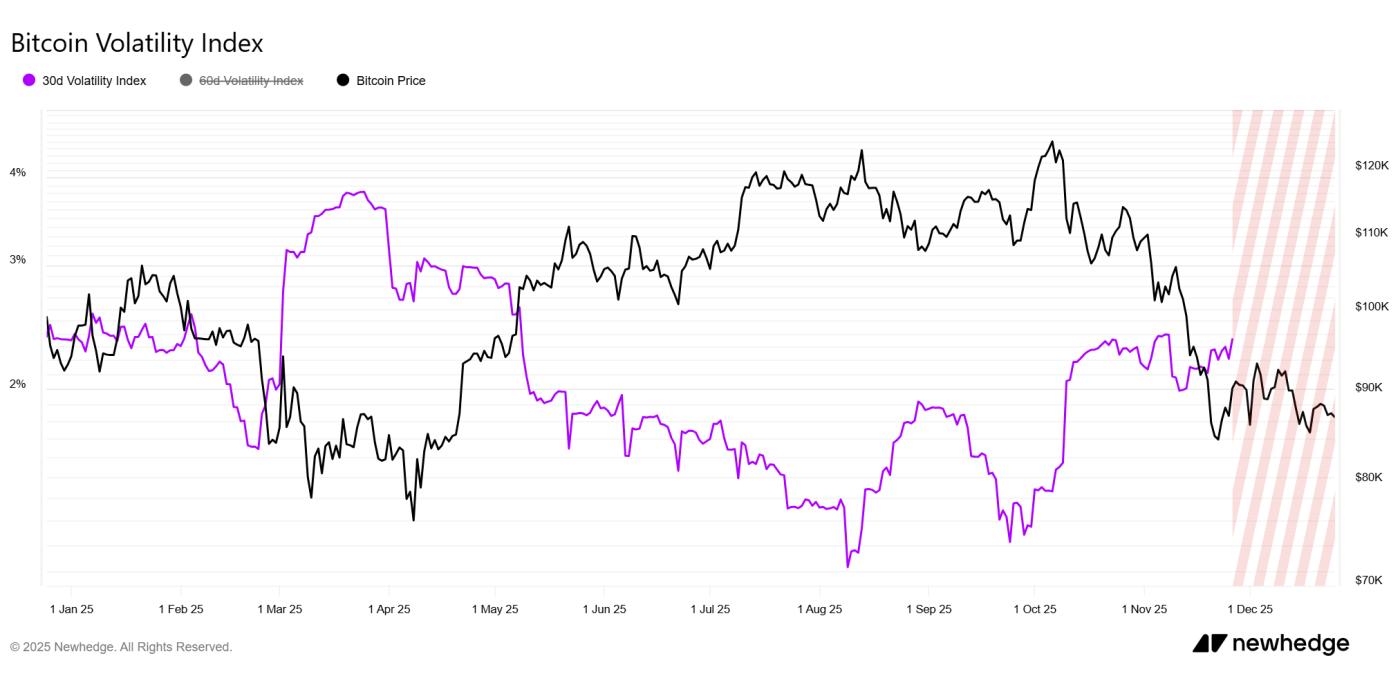This screenshot has width=1400, height=674.
Task: Click the $100K price axis label
Action: point(1372,306)
